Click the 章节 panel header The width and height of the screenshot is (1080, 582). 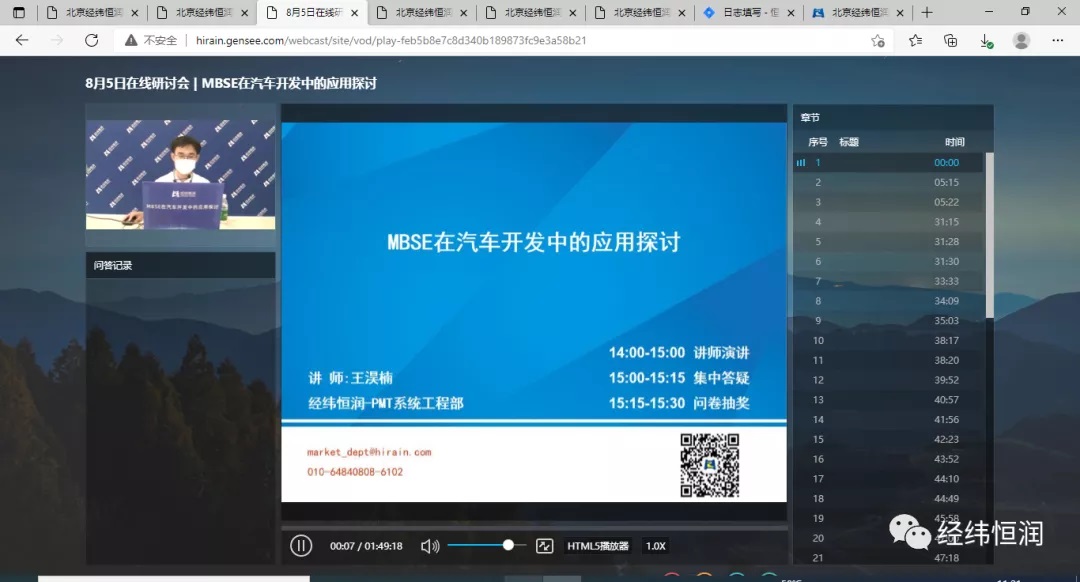(893, 118)
